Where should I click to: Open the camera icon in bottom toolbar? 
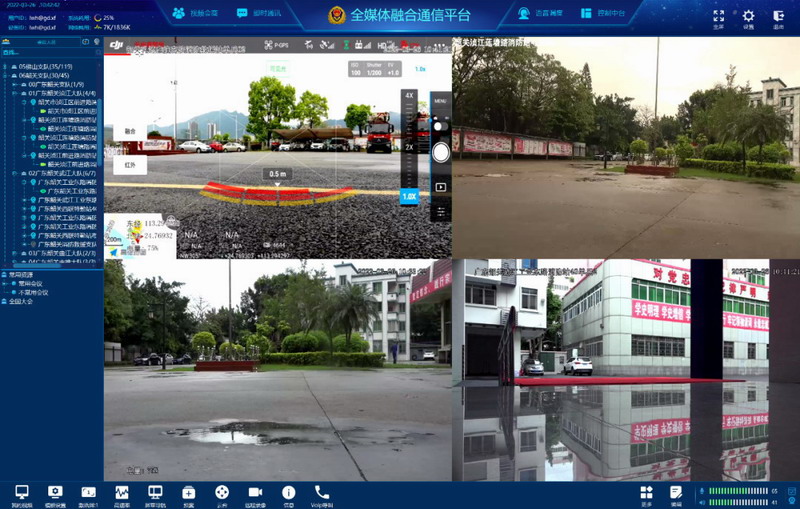(255, 493)
